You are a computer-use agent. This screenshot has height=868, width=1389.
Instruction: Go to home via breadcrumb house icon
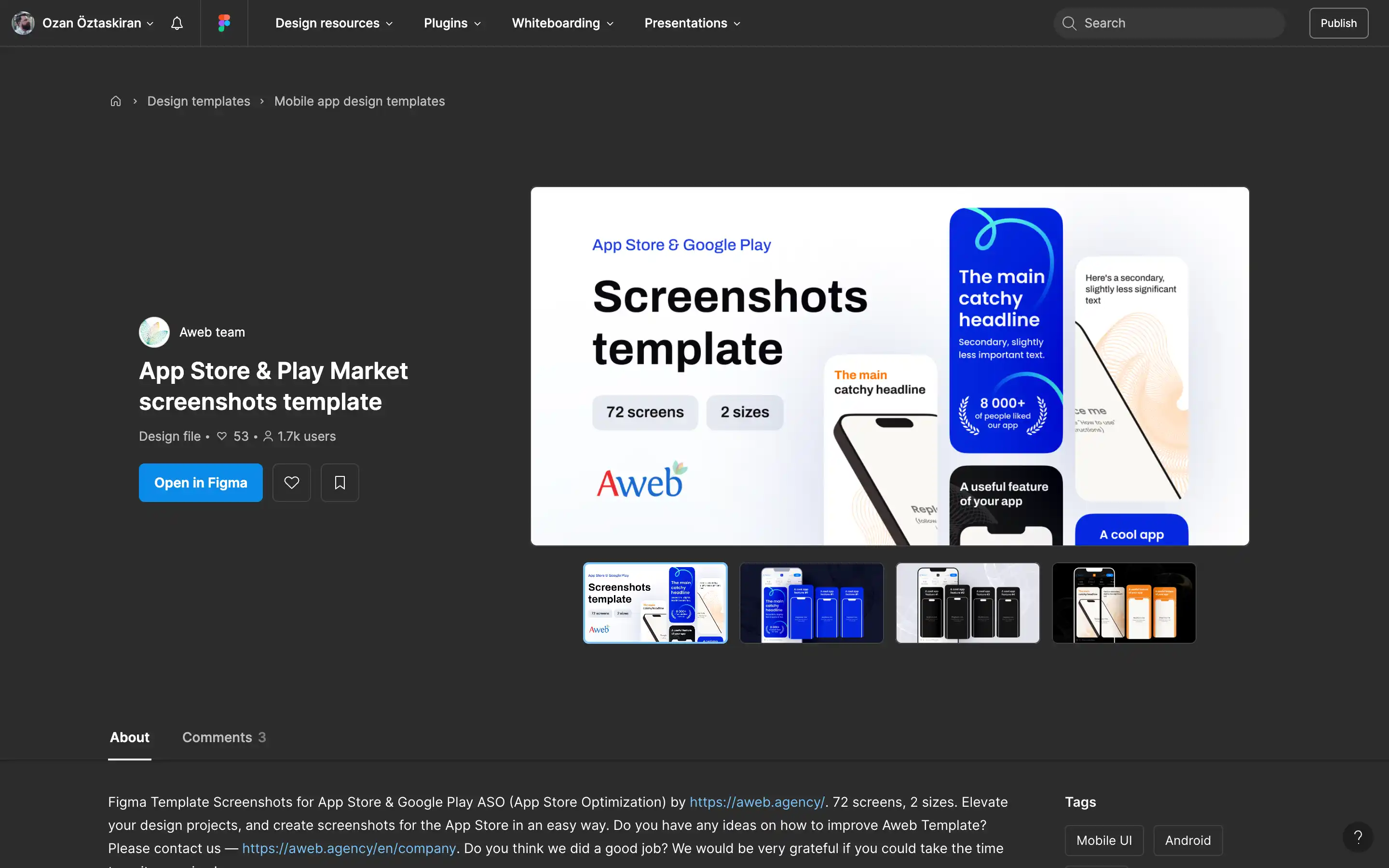[x=115, y=101]
